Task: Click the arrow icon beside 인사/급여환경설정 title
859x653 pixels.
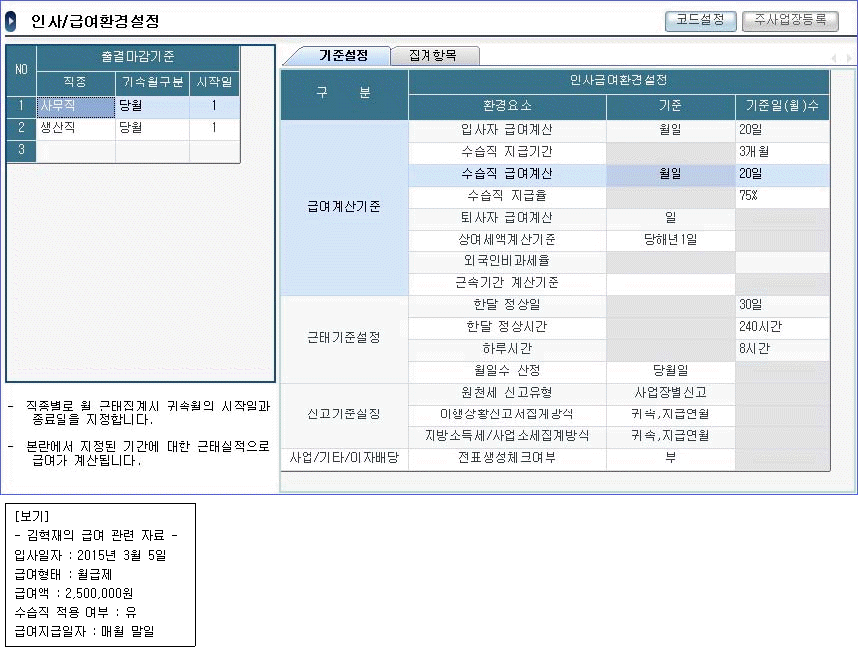Action: tap(12, 21)
